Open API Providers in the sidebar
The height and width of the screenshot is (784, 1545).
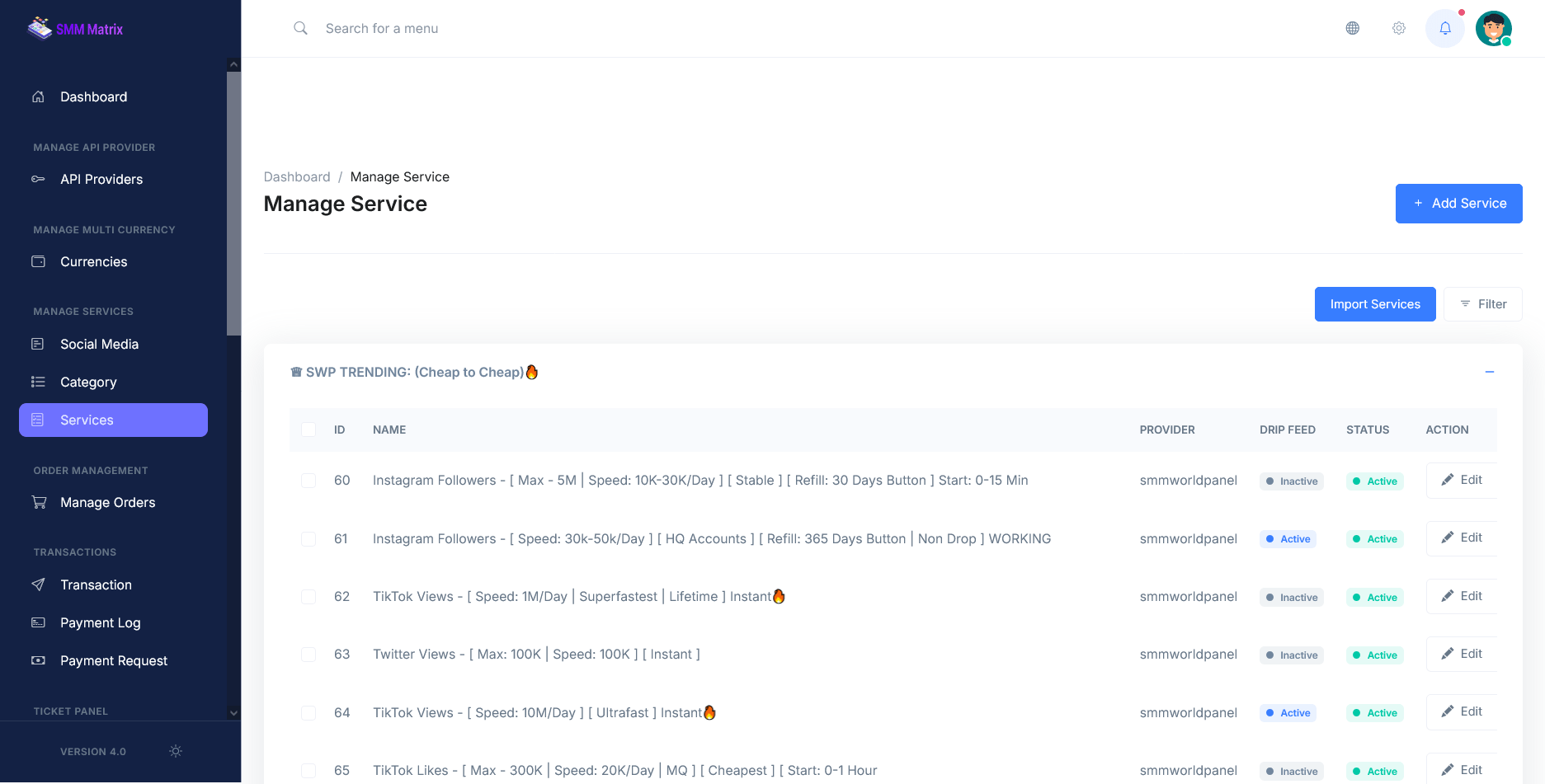tap(101, 179)
